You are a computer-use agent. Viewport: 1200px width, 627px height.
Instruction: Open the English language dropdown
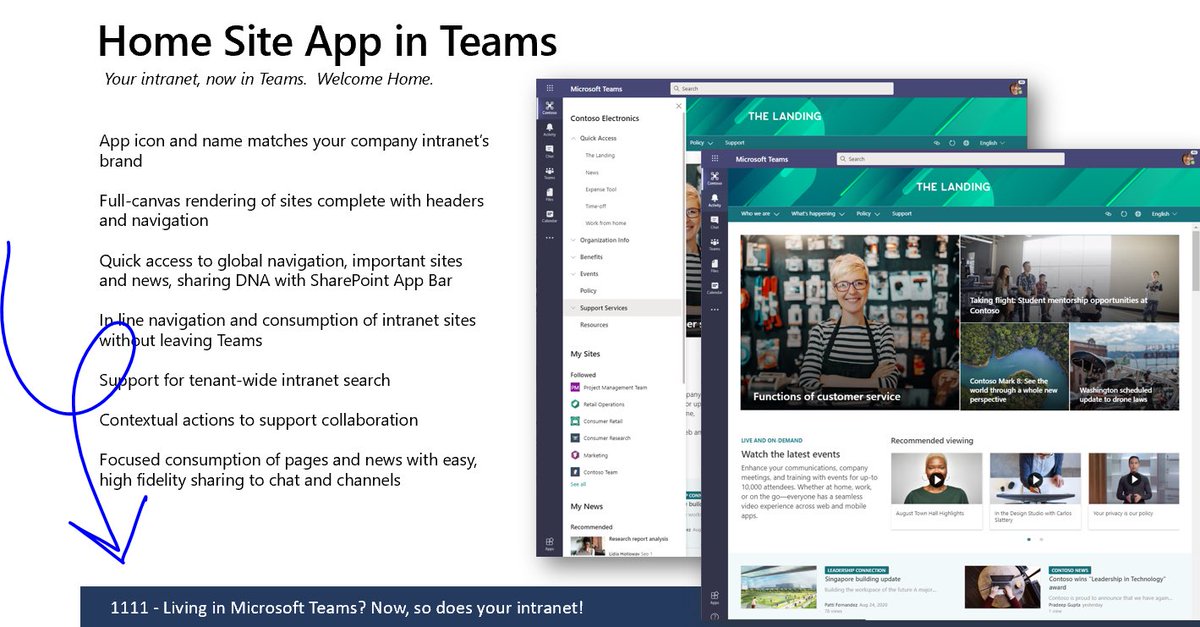(x=1162, y=214)
